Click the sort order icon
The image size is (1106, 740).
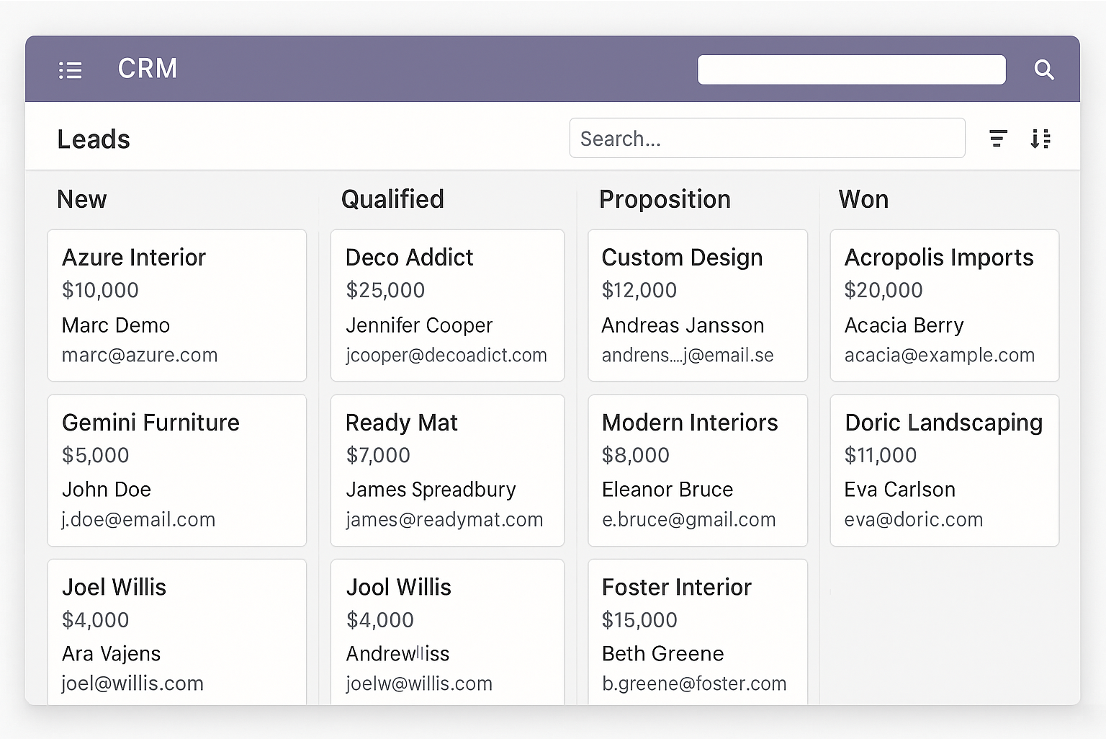[1040, 139]
